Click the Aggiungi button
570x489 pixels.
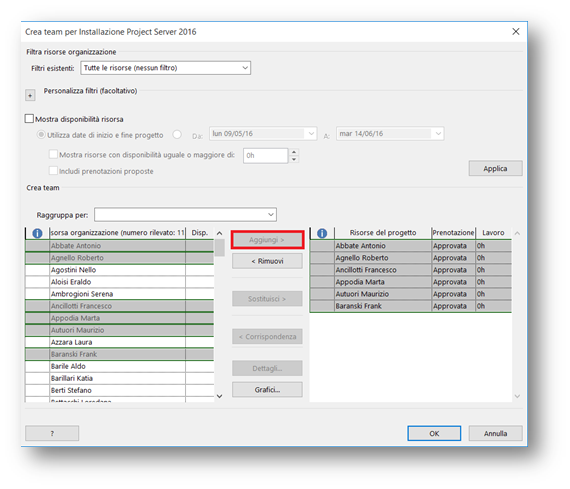pos(267,240)
